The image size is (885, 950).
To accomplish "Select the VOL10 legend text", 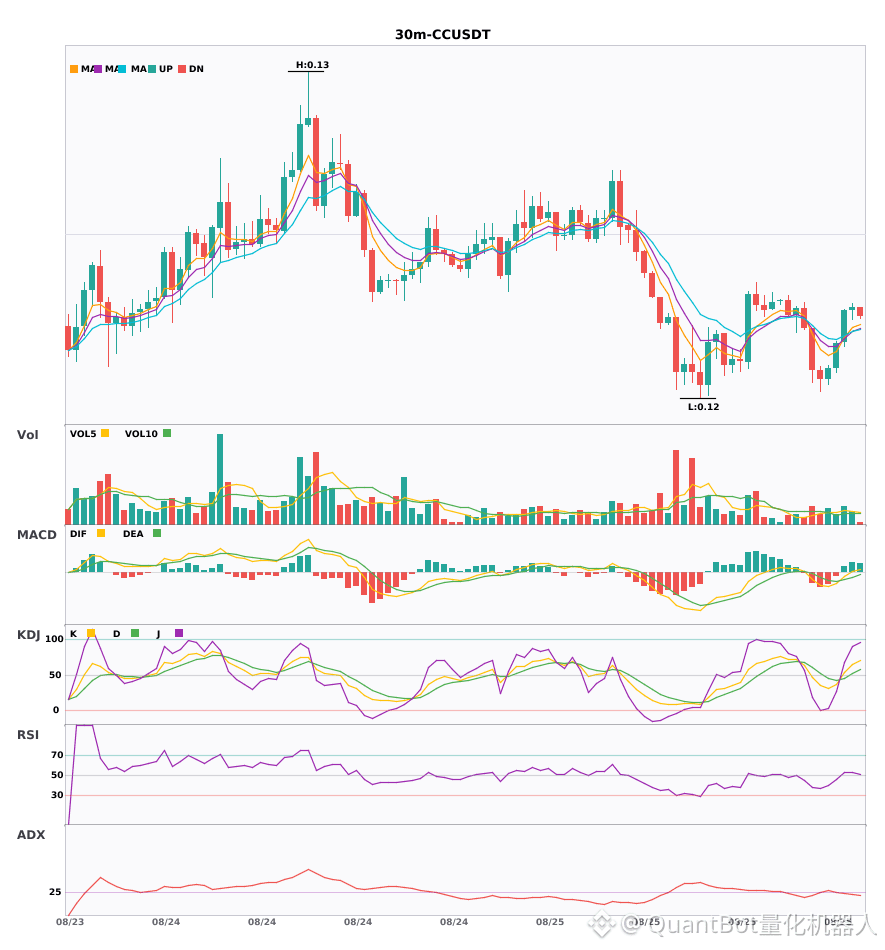I will pyautogui.click(x=141, y=434).
